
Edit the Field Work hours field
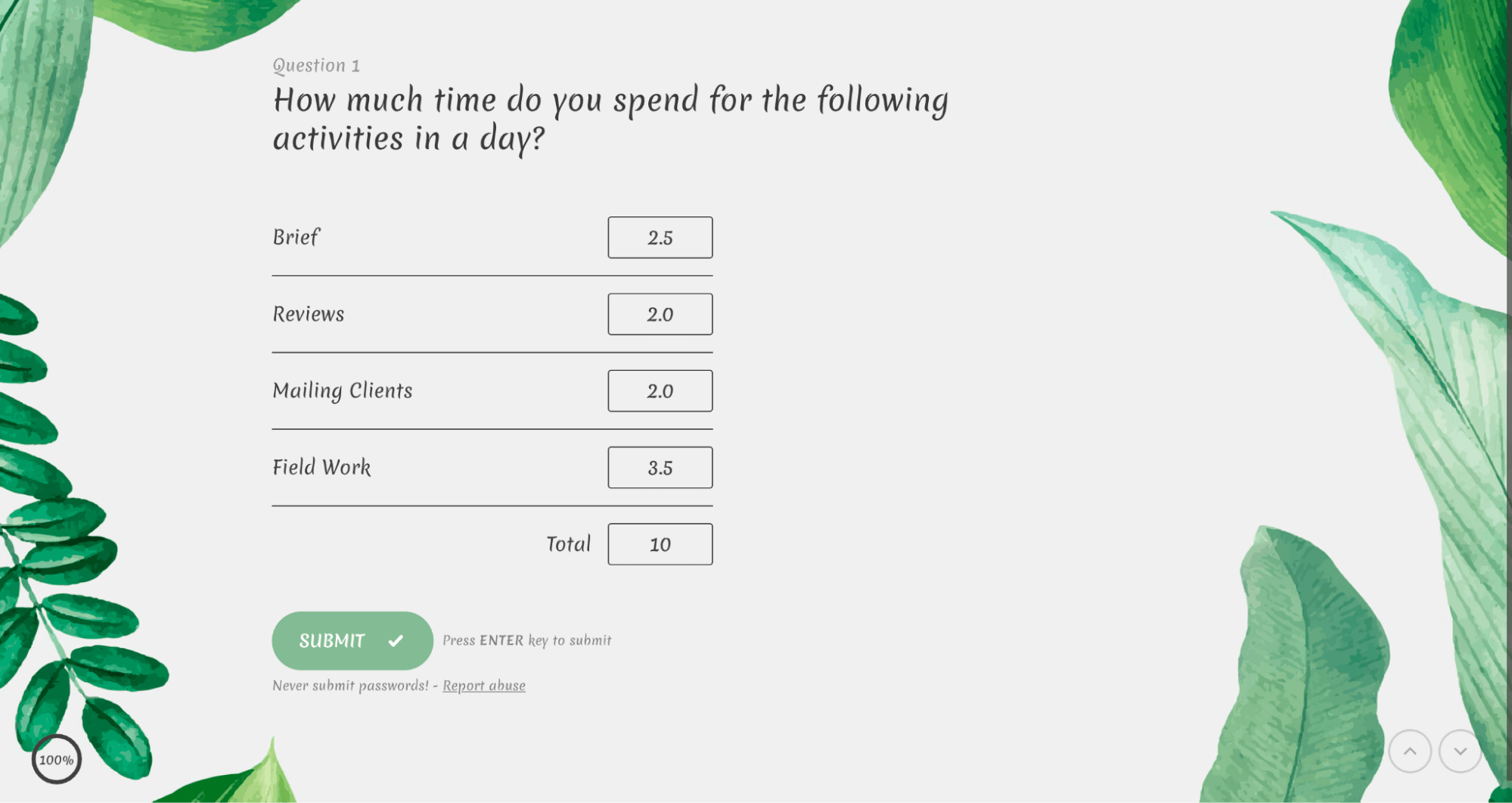click(660, 468)
